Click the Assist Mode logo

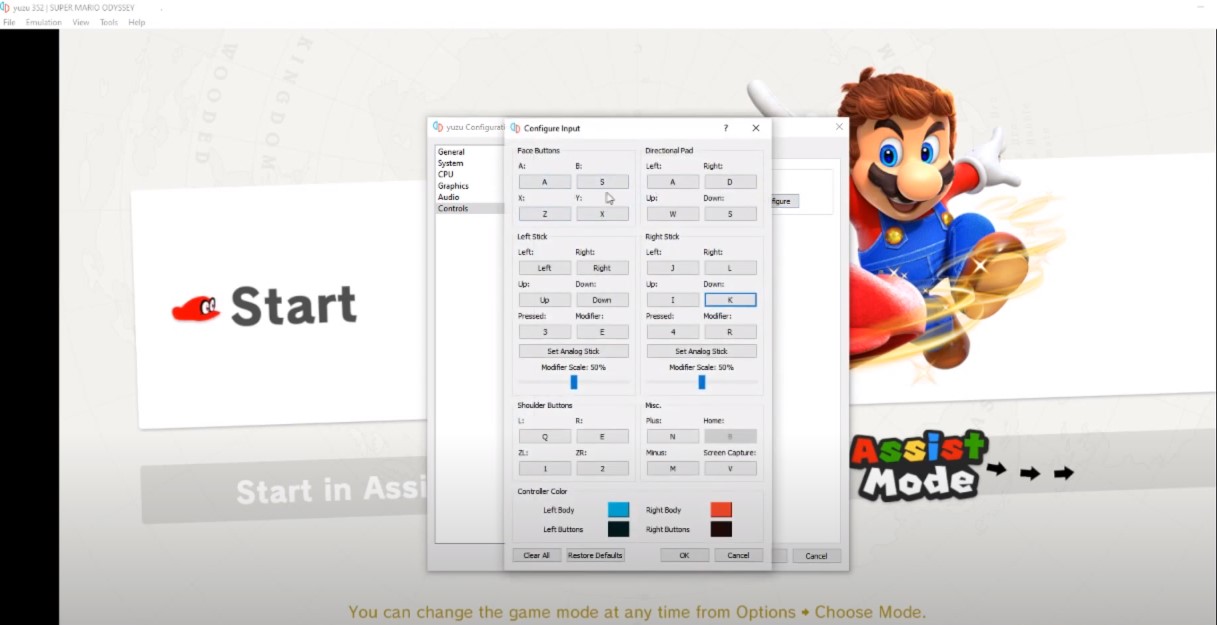click(918, 467)
